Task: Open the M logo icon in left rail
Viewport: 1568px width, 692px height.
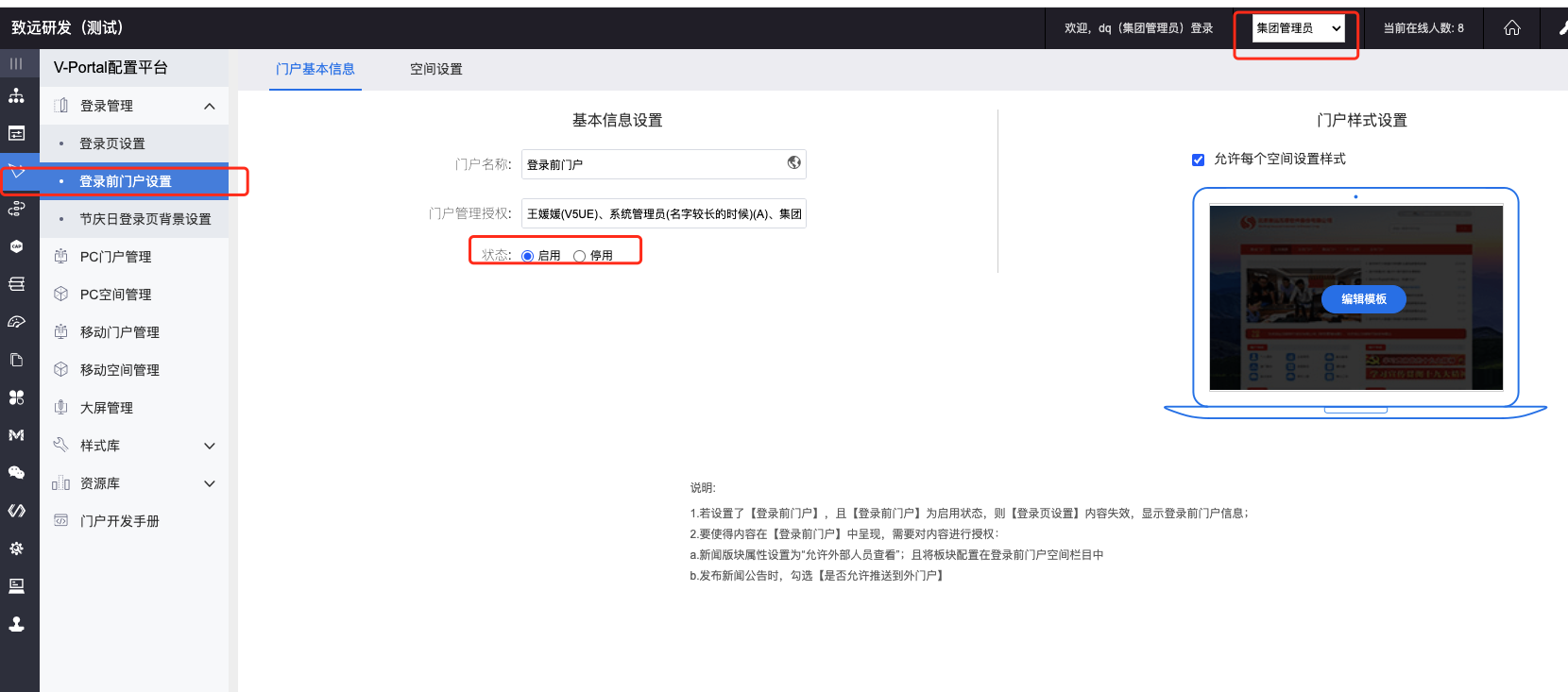Action: coord(16,435)
